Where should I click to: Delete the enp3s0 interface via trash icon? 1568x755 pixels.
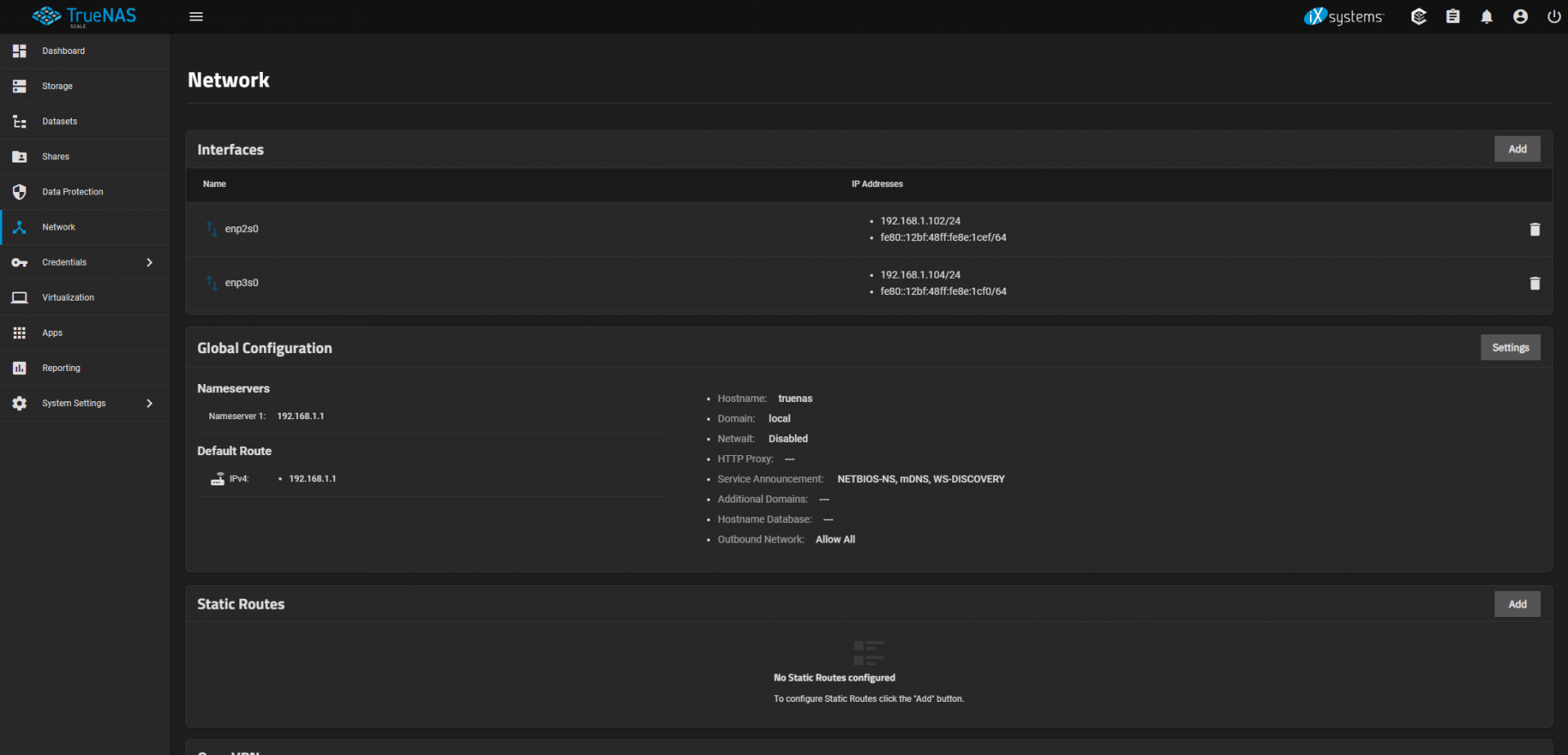[x=1535, y=284]
